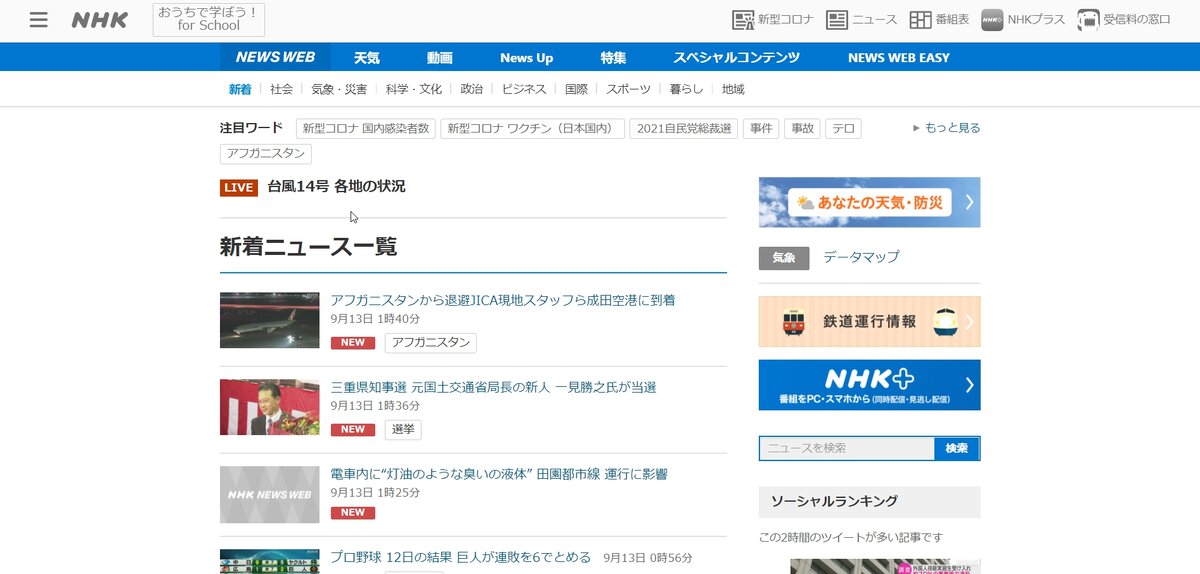Open the 天気 tab
The width and height of the screenshot is (1200, 574).
click(367, 57)
